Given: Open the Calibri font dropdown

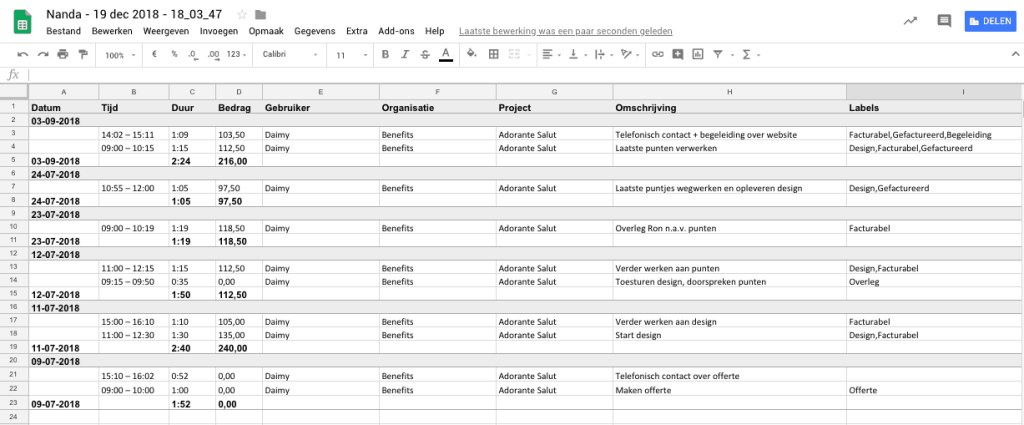Looking at the screenshot, I should (290, 55).
